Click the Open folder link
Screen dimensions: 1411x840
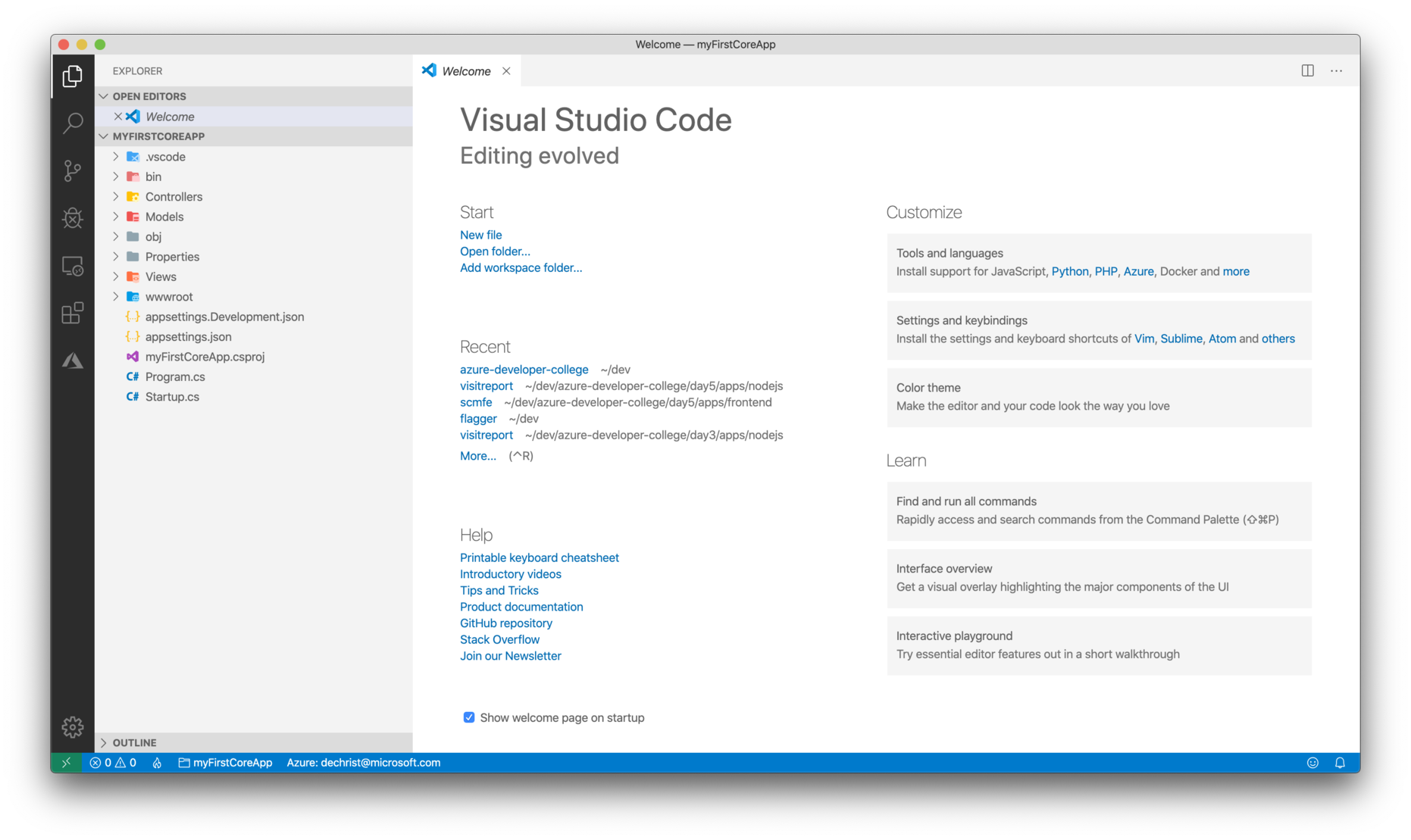click(x=494, y=251)
